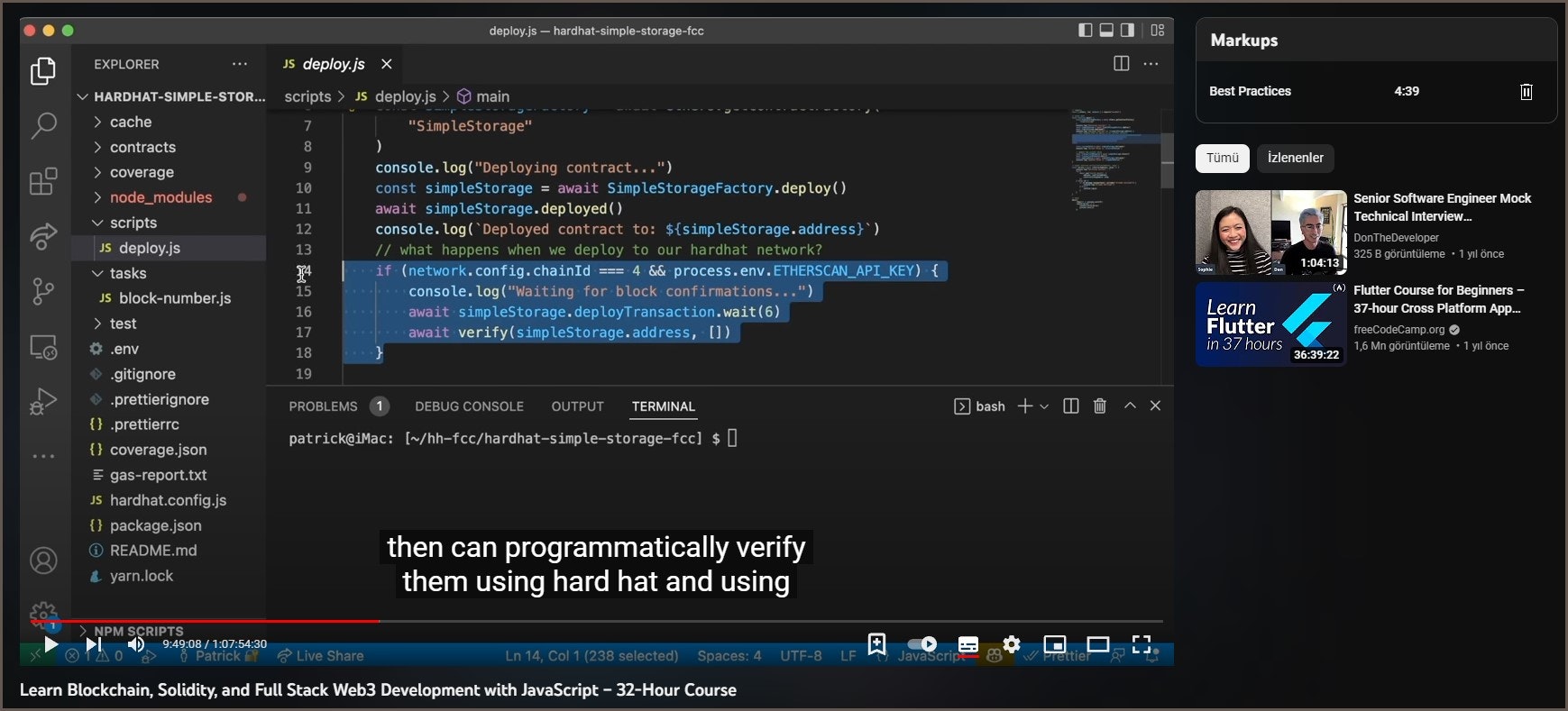Screen dimensions: 1568x711
Task: Expand the contracts folder
Action: [x=142, y=147]
